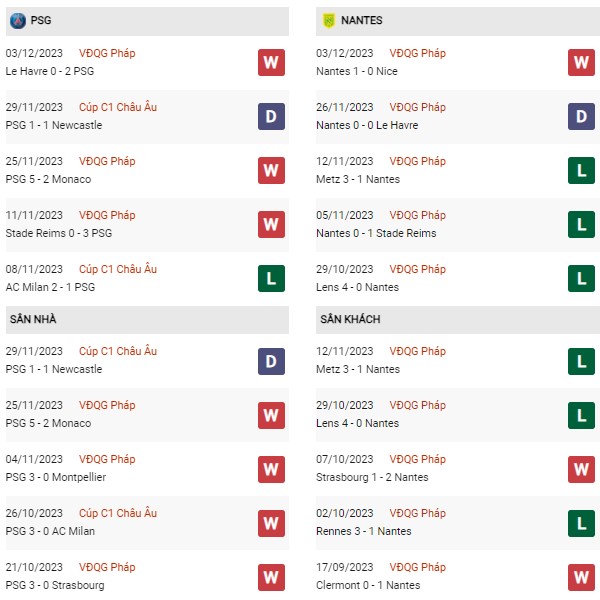The image size is (600, 600).
Task: Click W badge for PSG 3-0 Strasbourg
Action: 271,577
